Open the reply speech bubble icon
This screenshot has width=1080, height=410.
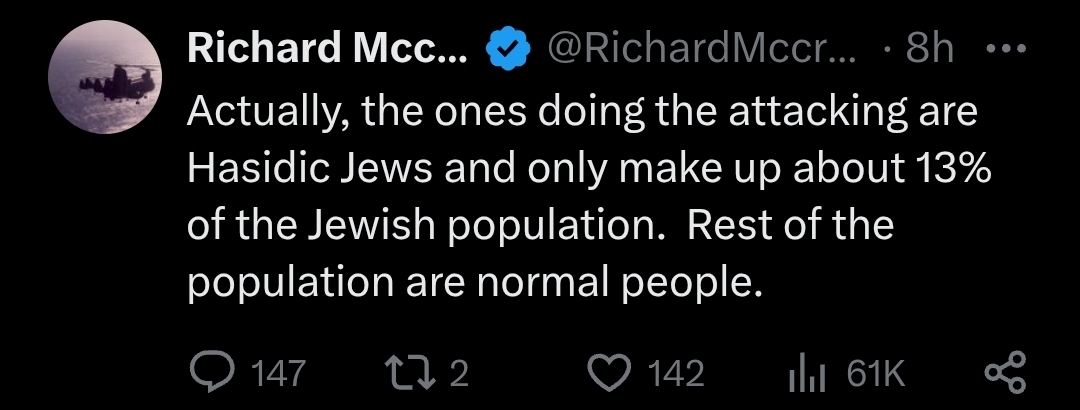coord(210,373)
